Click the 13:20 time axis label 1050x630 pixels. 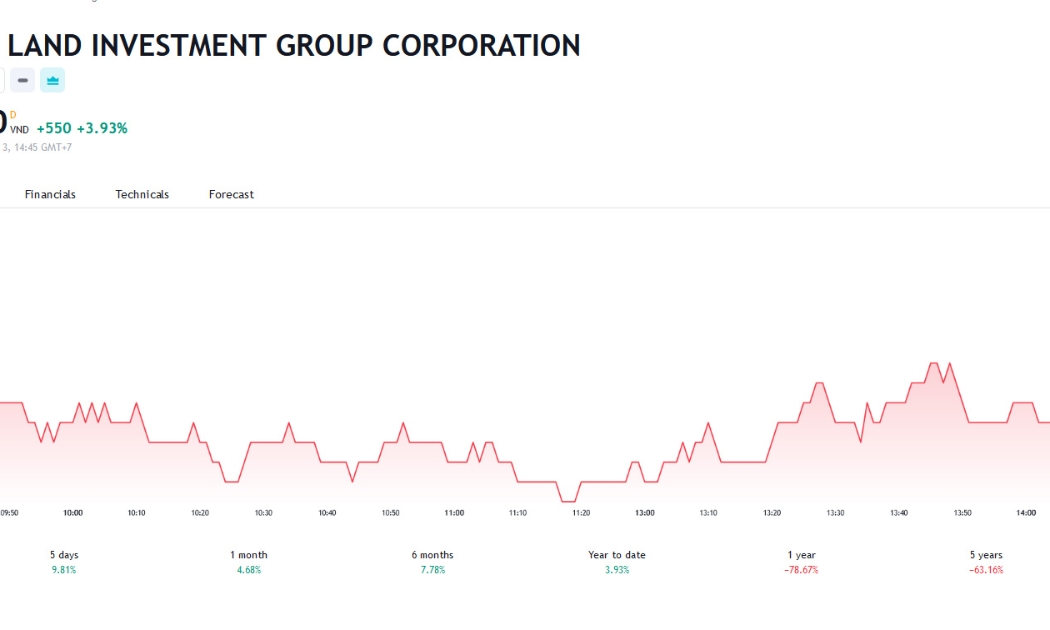(x=772, y=513)
